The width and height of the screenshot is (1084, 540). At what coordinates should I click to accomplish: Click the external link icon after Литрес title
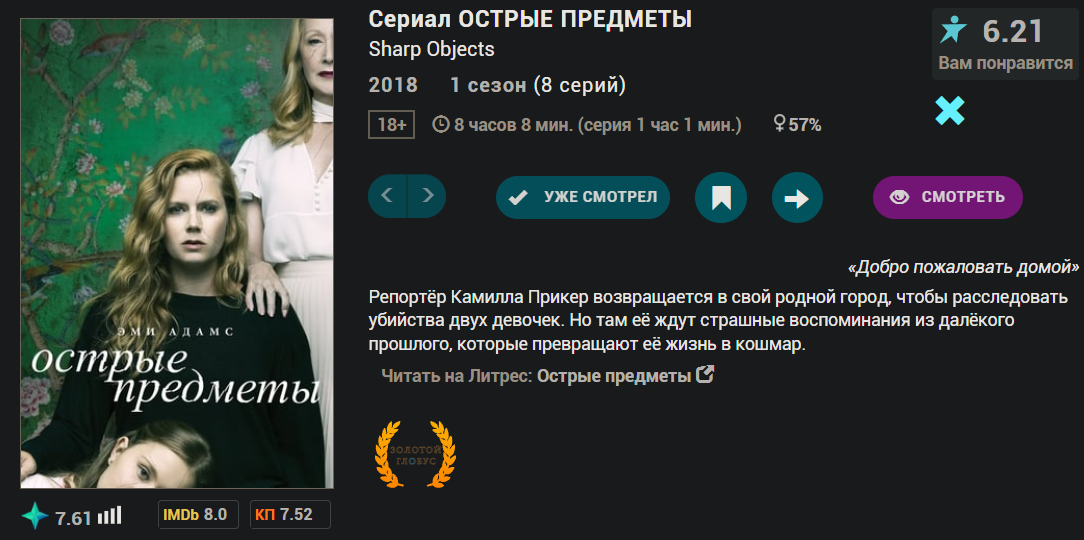point(704,375)
